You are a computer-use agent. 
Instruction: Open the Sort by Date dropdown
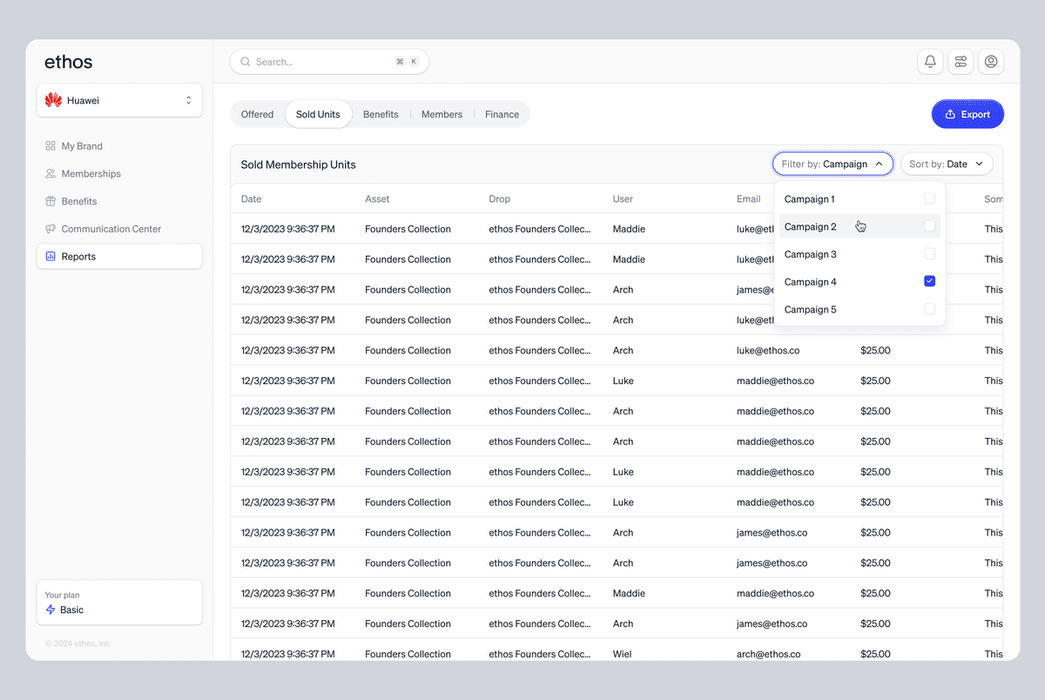[946, 164]
